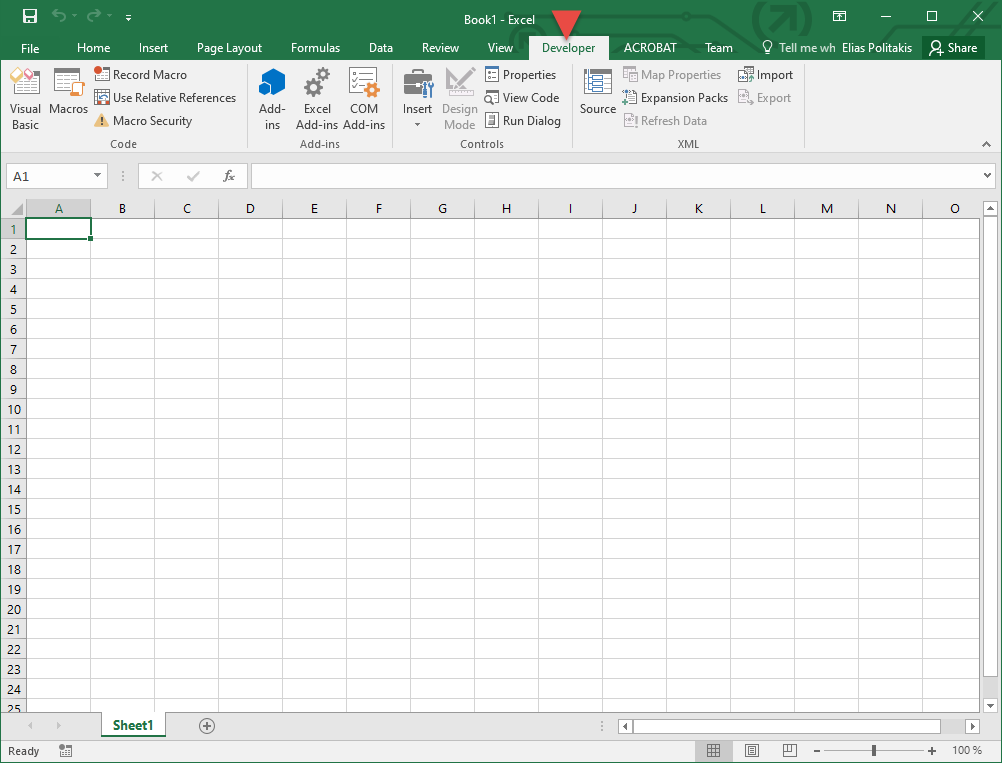Click the Tell me search box
Viewport: 1002px width, 763px height.
click(799, 48)
